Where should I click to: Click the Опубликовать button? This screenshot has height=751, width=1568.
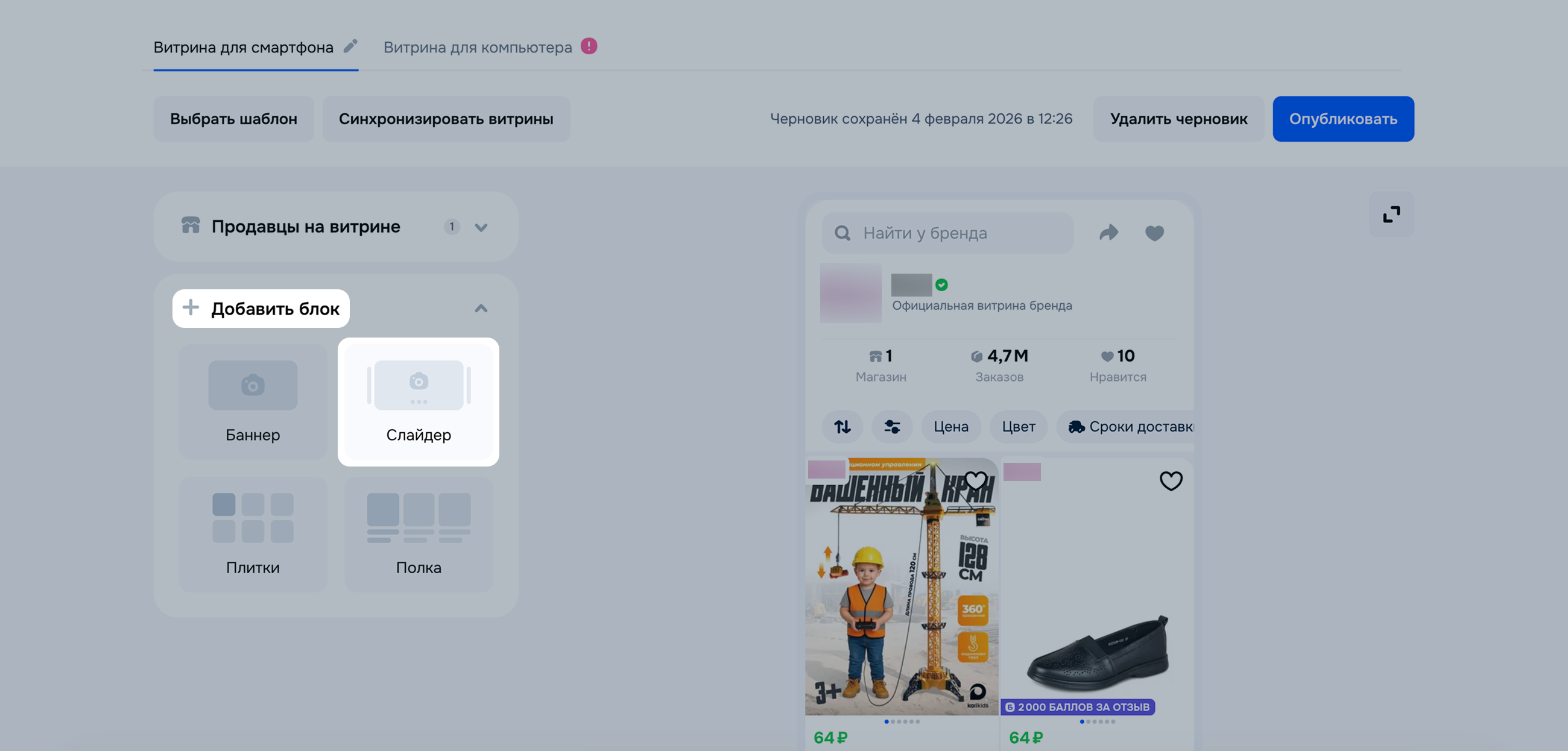coord(1343,119)
